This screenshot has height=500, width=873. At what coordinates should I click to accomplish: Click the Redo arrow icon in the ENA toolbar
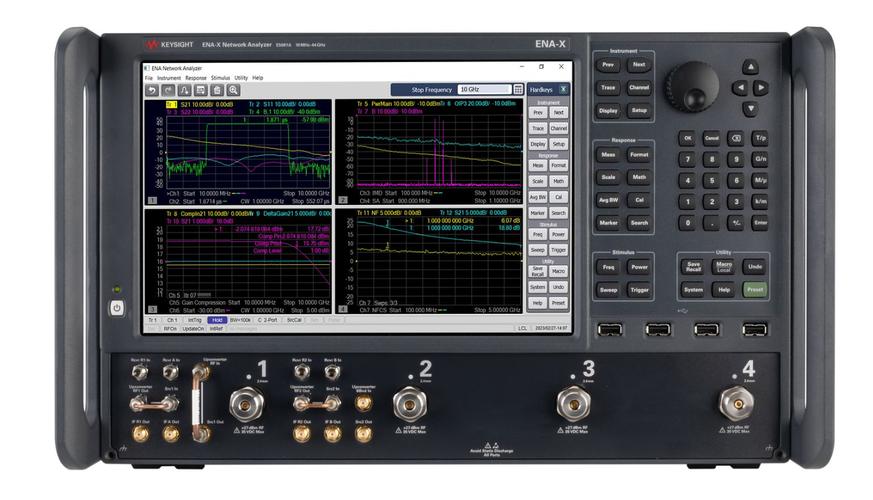pos(168,90)
